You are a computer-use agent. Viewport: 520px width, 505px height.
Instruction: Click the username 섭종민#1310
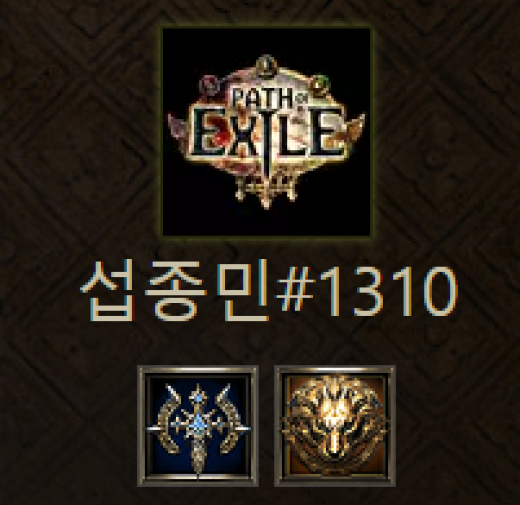click(269, 290)
